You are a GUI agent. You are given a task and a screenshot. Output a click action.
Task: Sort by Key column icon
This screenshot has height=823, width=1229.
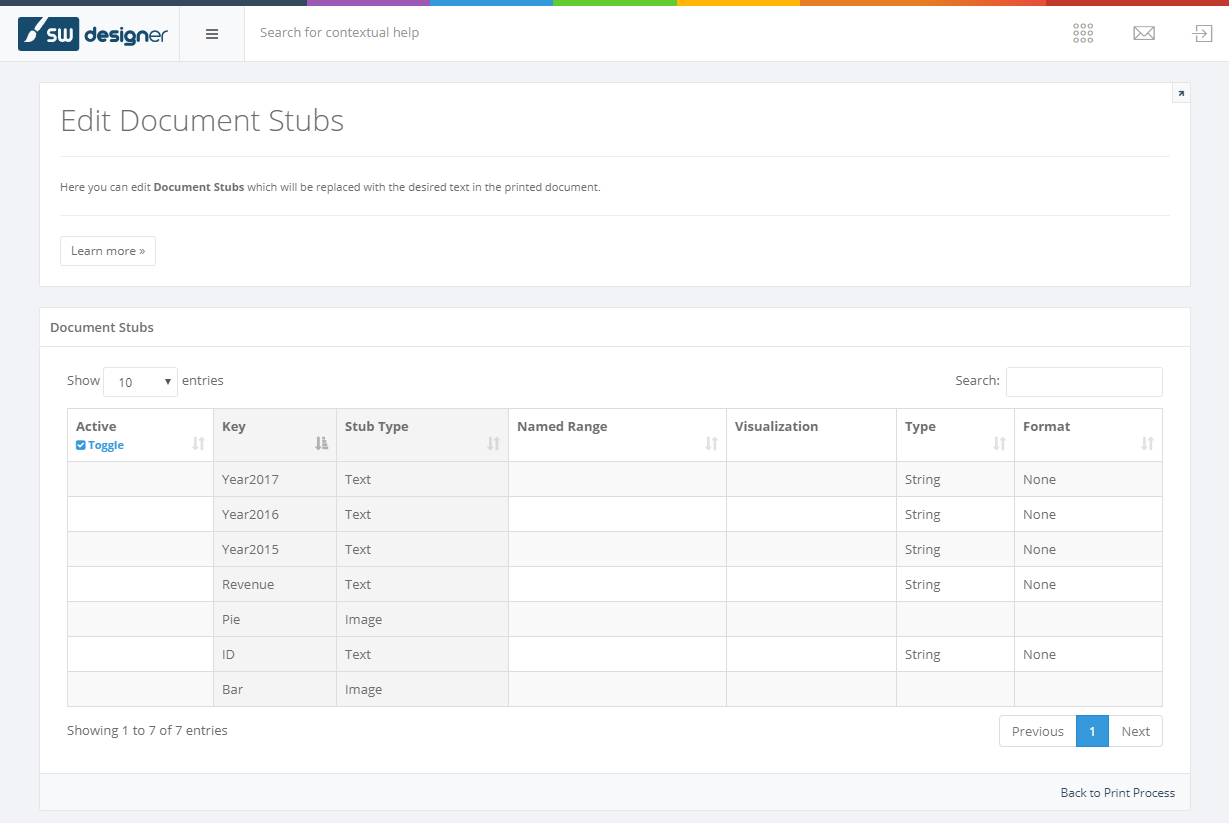click(321, 443)
